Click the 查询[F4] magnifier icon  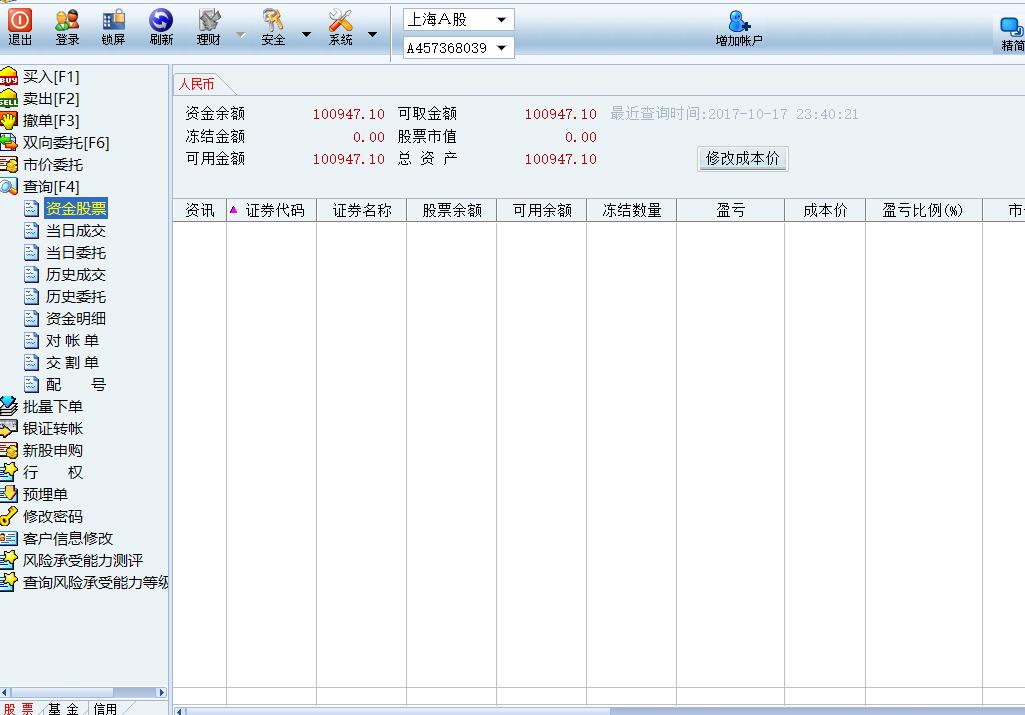(8, 186)
